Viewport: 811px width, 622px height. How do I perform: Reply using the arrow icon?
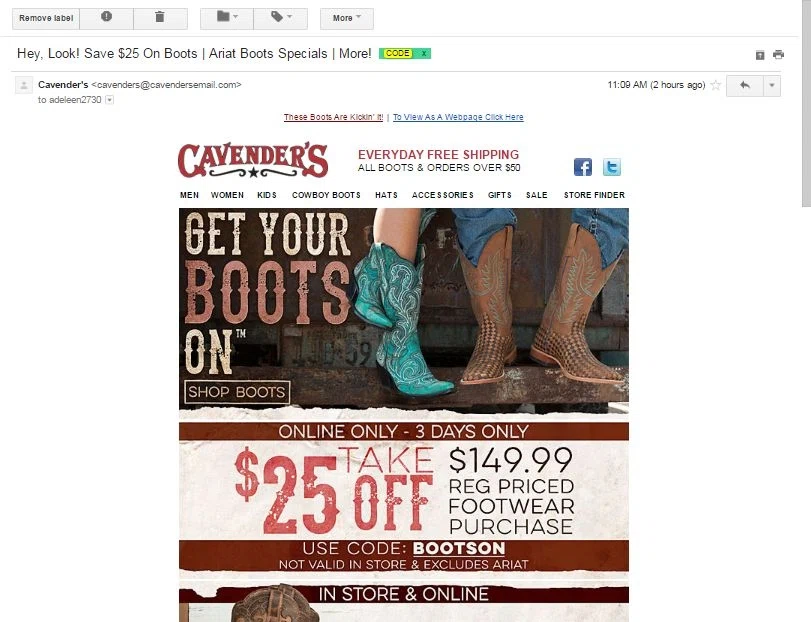point(745,85)
